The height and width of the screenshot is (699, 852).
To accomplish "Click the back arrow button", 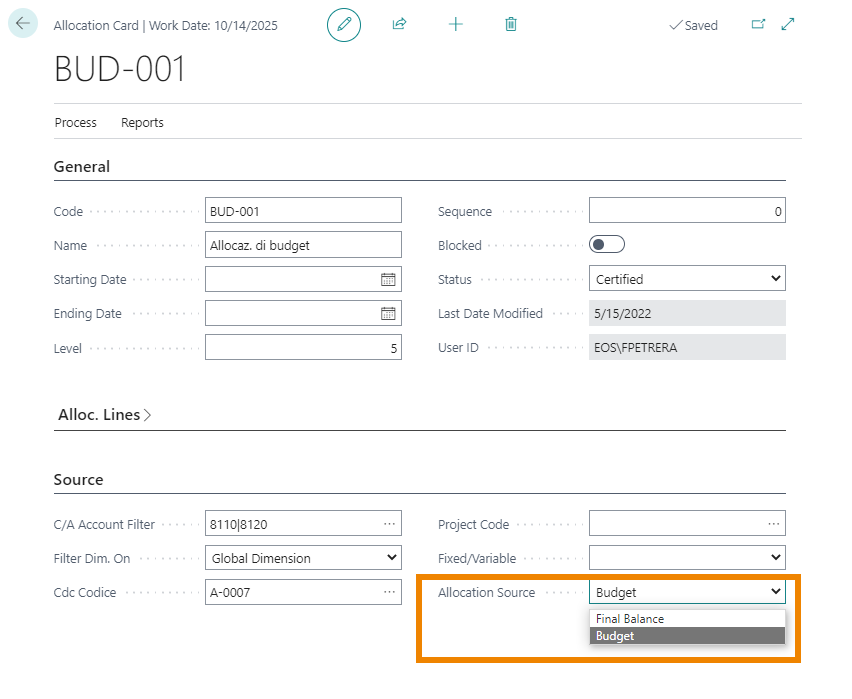I will (x=23, y=23).
